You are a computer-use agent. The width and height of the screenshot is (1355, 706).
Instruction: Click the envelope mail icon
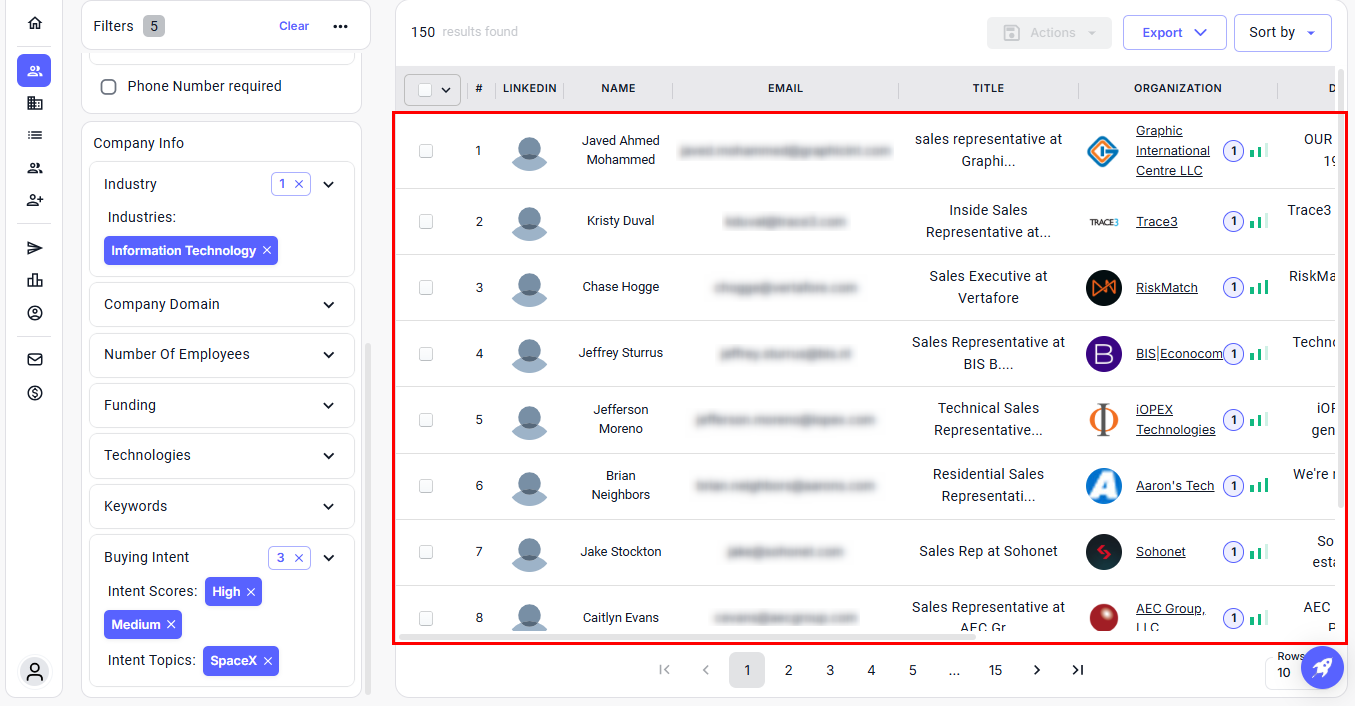pyautogui.click(x=35, y=360)
